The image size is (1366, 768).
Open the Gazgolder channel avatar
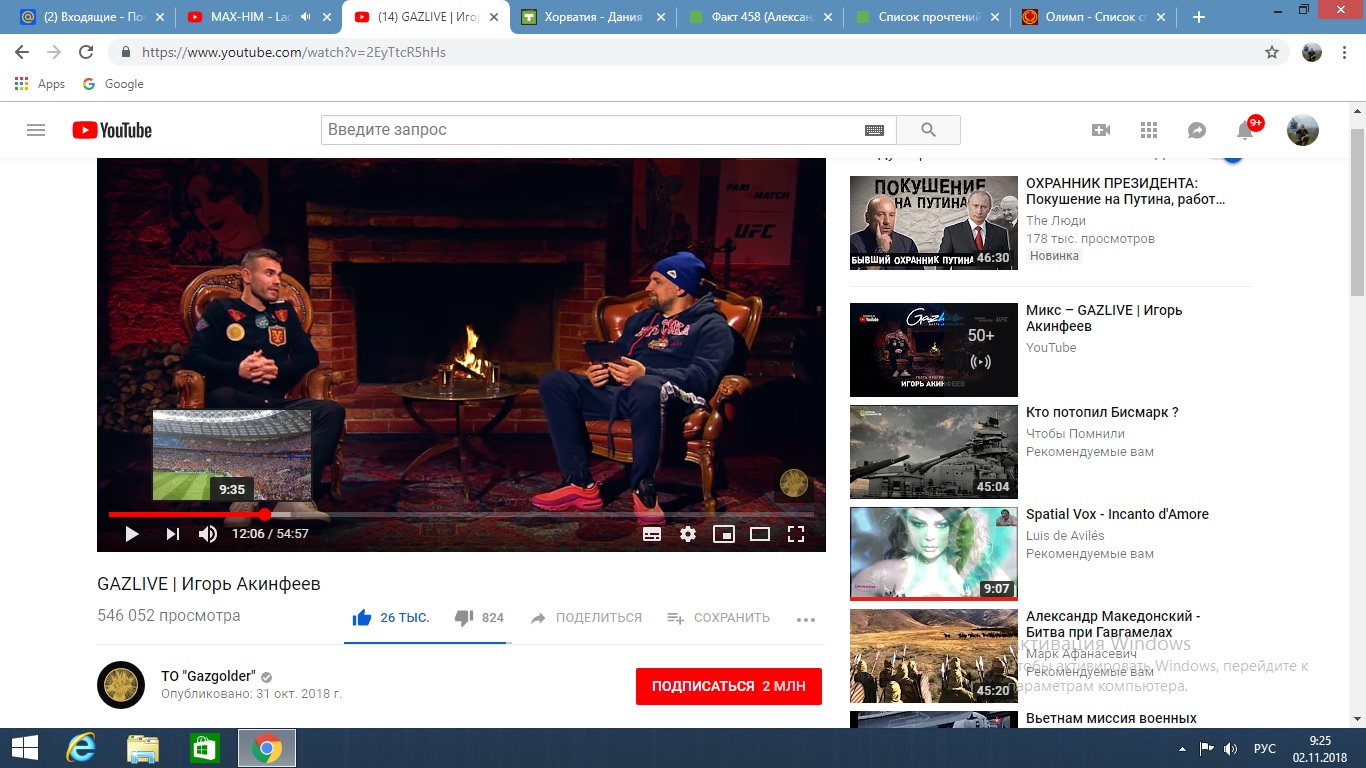(121, 685)
